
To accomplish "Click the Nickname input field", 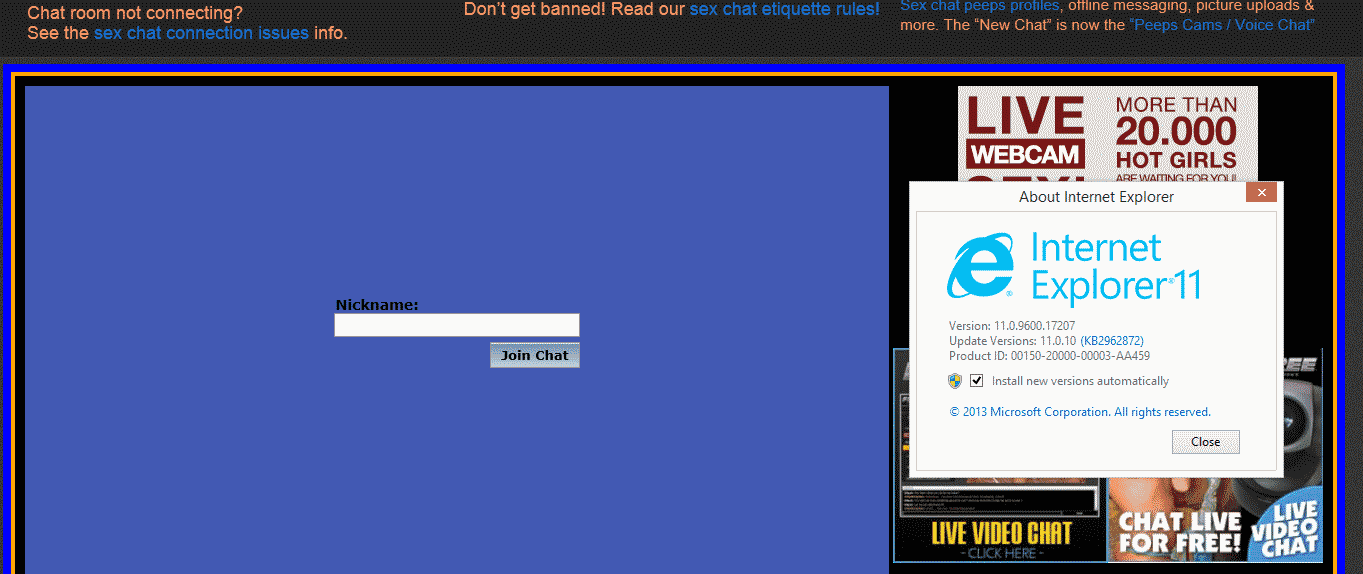I will point(457,325).
